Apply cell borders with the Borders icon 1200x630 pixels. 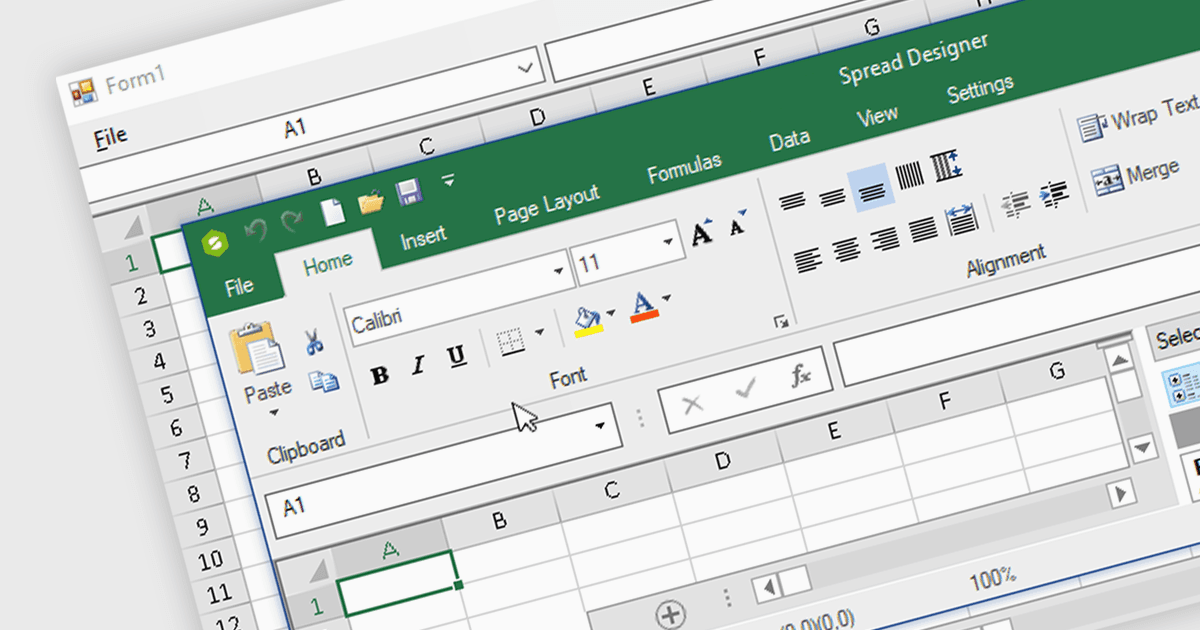tap(512, 342)
